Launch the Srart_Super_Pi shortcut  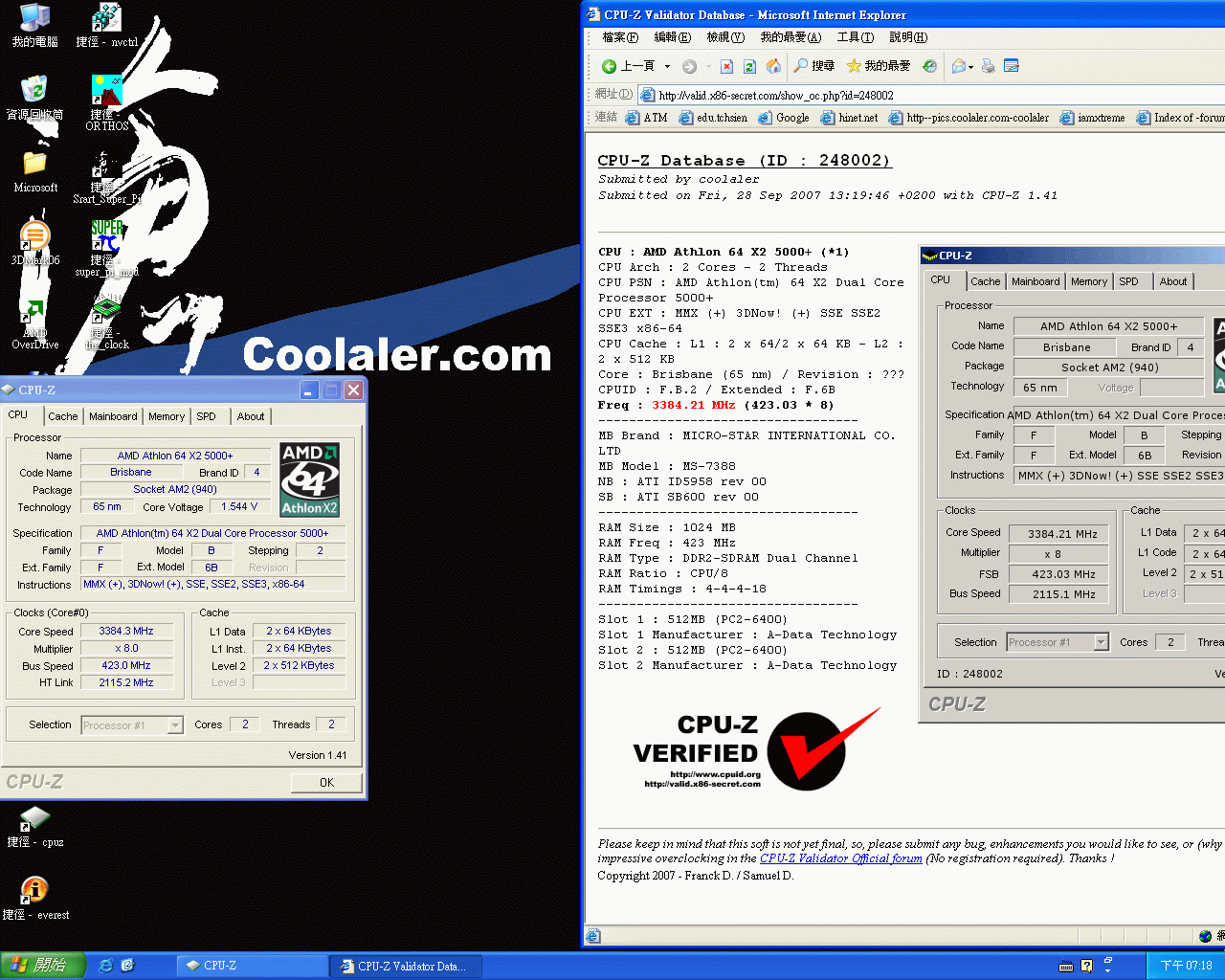tap(107, 176)
